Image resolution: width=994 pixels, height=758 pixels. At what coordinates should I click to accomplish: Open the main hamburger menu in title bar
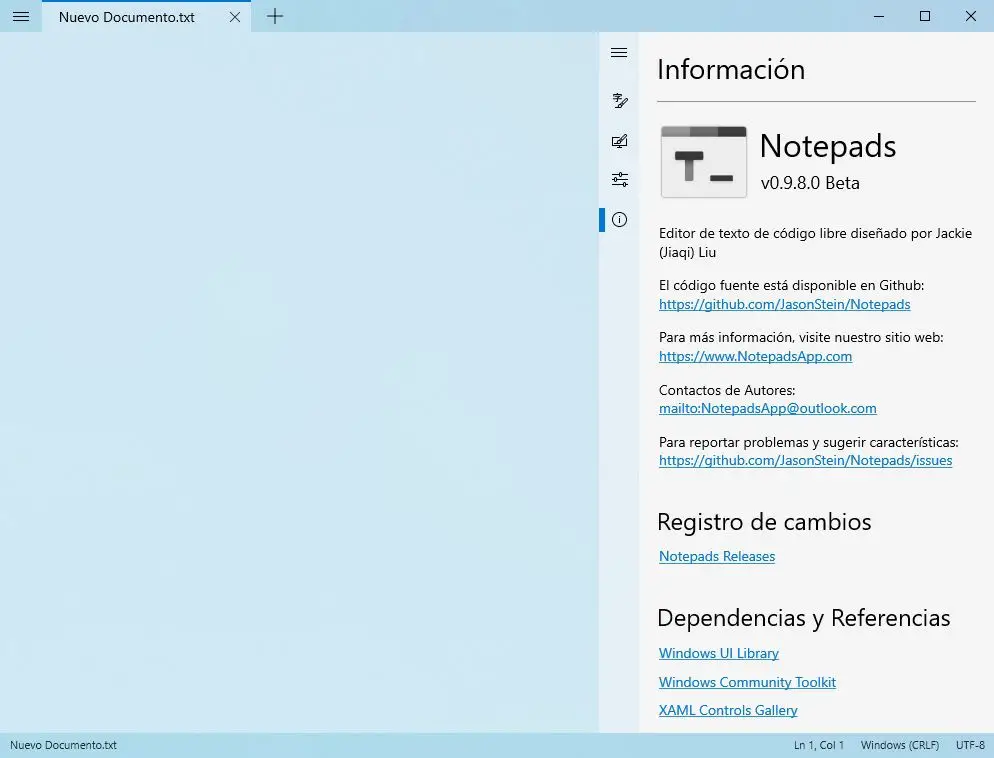[x=21, y=16]
